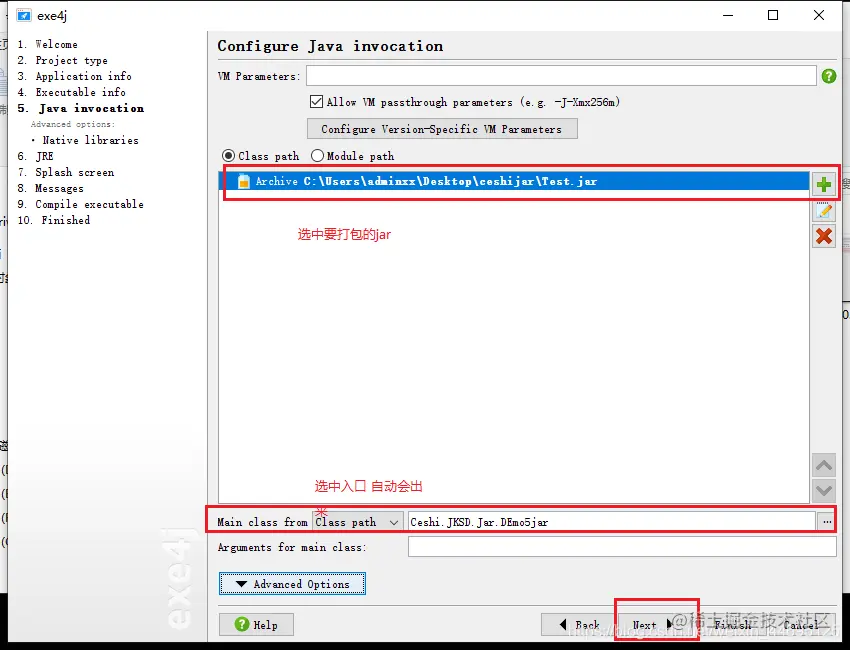Go to step 4 Executable info
This screenshot has height=650, width=850.
[x=72, y=92]
